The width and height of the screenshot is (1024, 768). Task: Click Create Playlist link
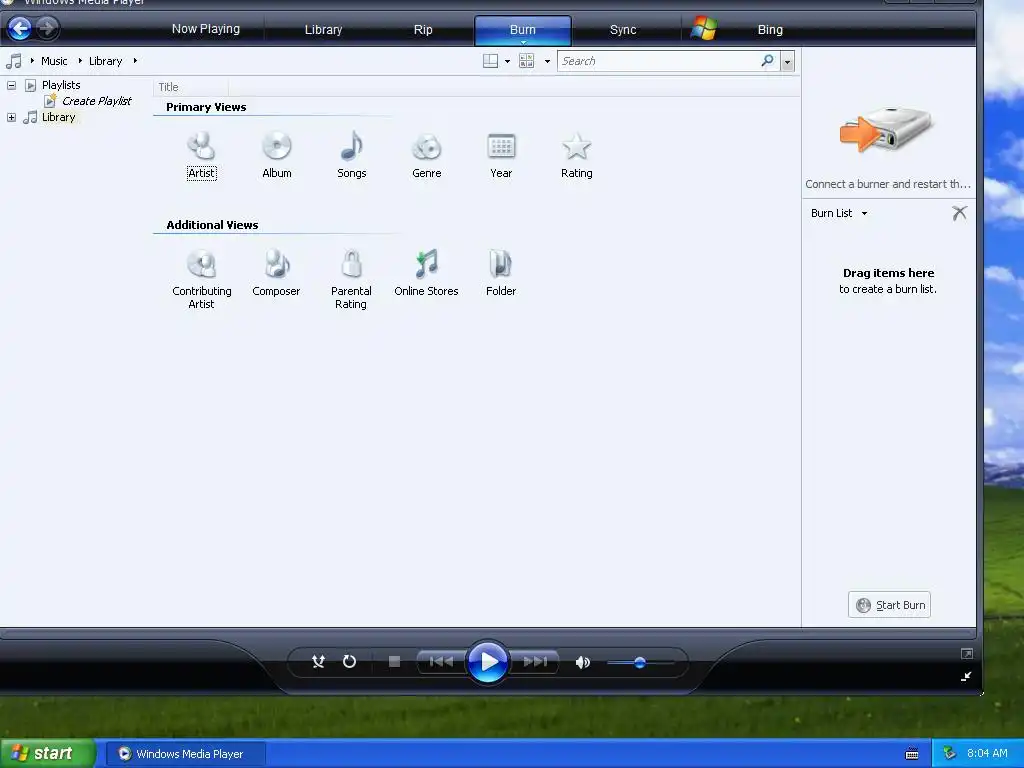click(x=97, y=101)
